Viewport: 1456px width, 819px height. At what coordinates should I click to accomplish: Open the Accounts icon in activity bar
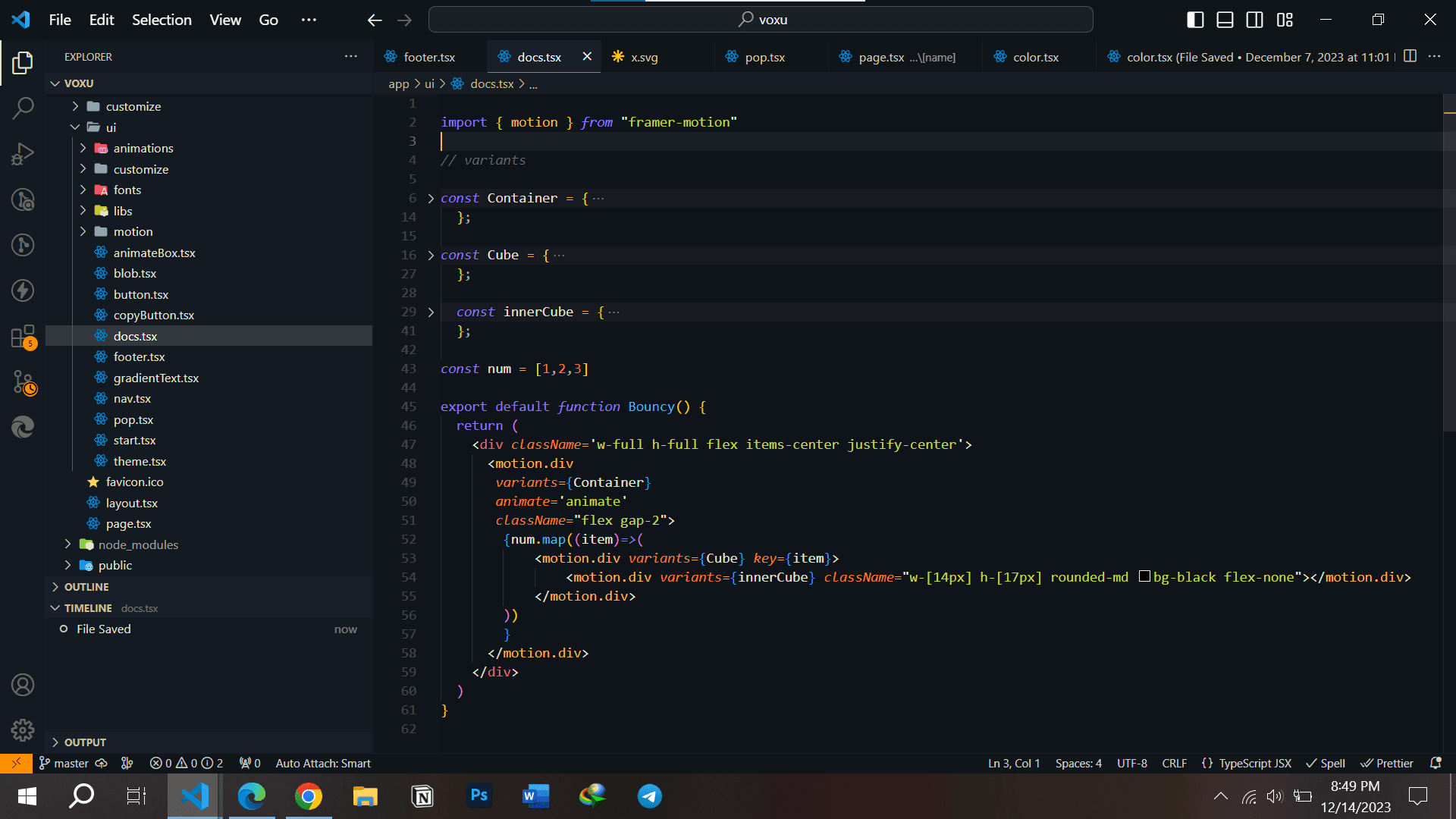point(23,686)
